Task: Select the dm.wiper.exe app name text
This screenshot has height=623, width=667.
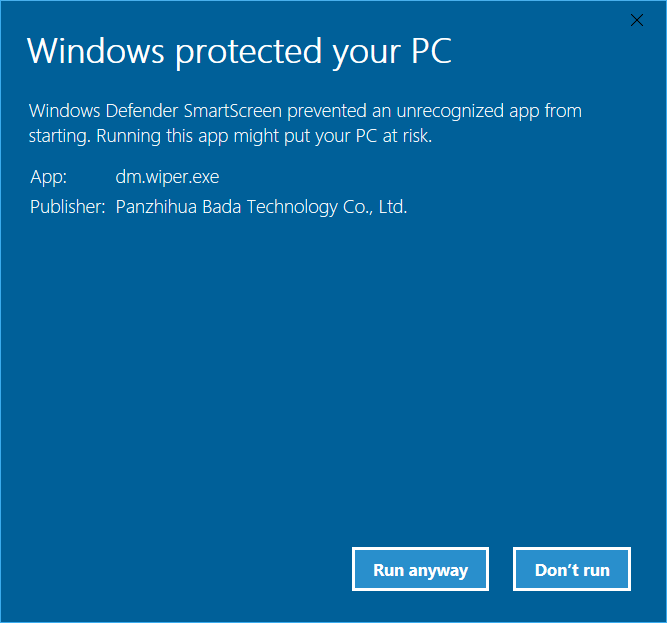Action: (167, 176)
